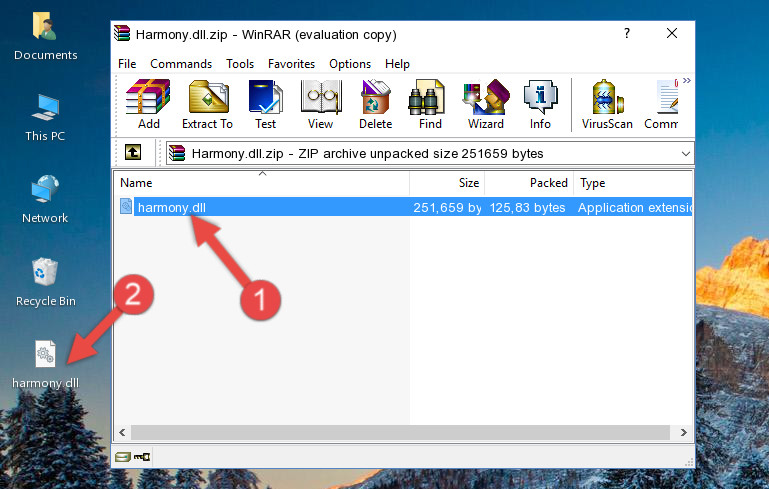Screen dimensions: 769x489
Task: Expand hidden toolbar items chevron
Action: coord(687,80)
